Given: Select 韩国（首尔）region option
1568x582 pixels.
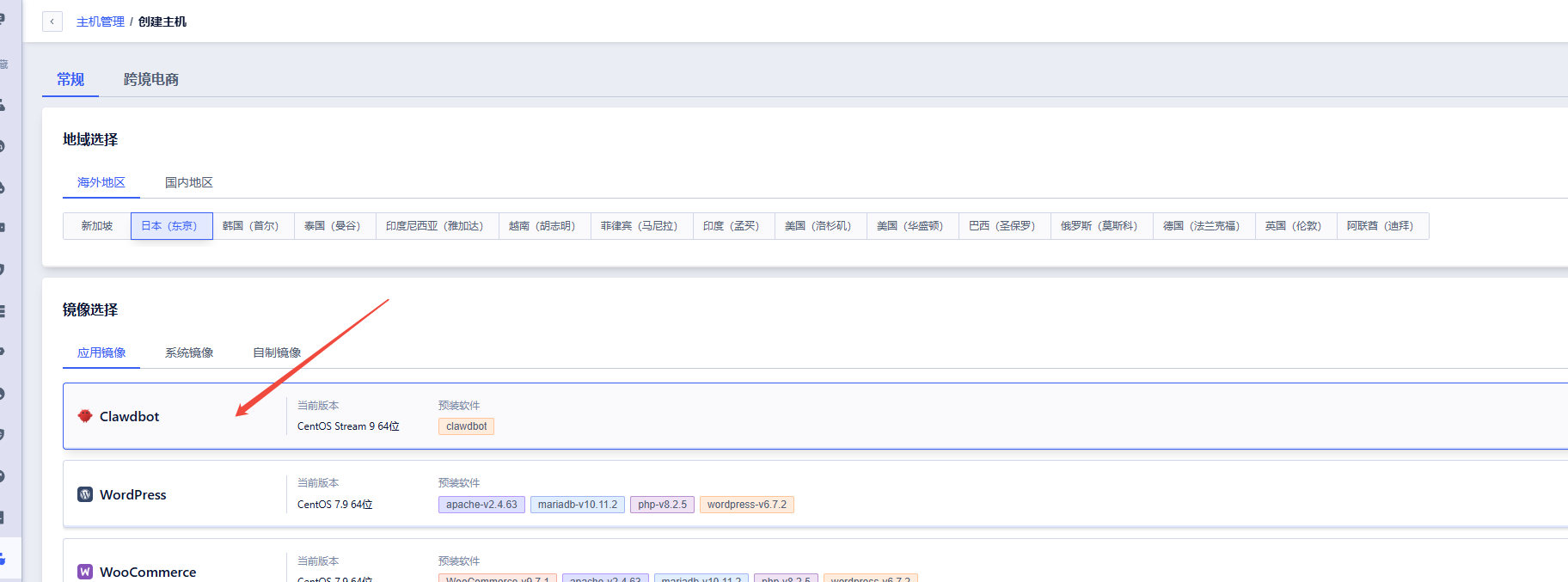Looking at the screenshot, I should tap(253, 226).
